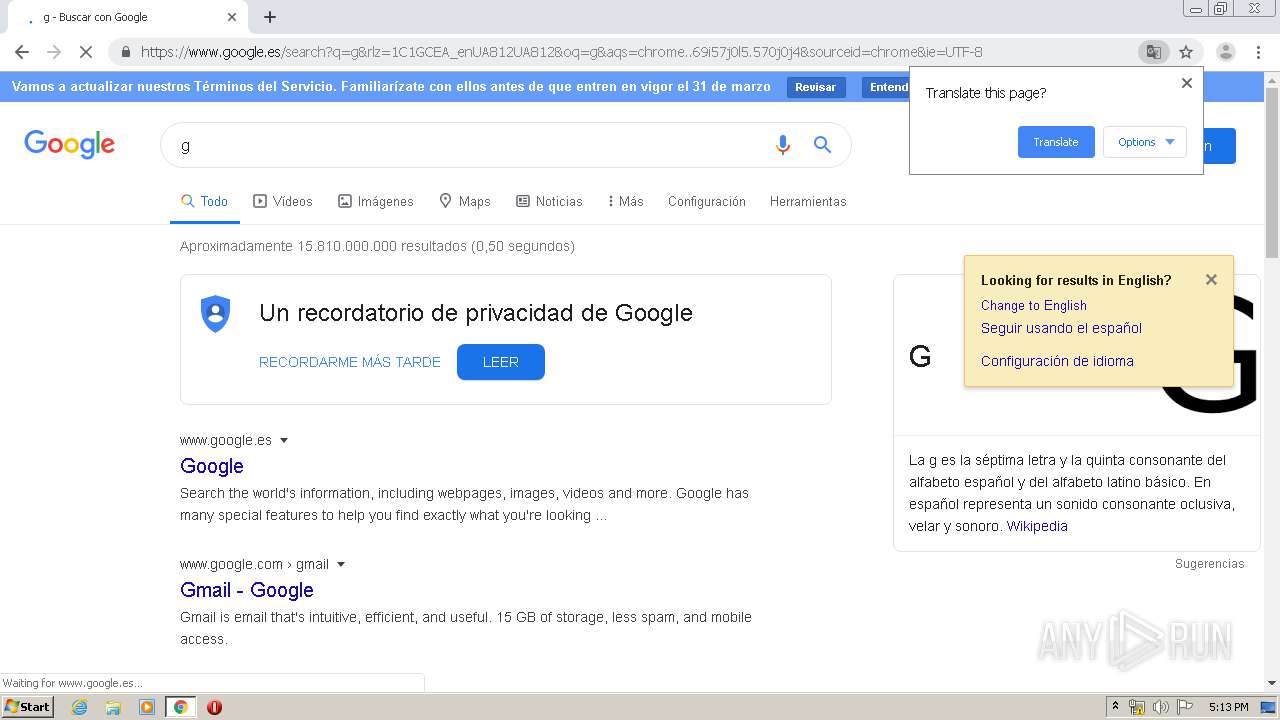Open Herramientas search tools
Image resolution: width=1280 pixels, height=720 pixels.
808,201
